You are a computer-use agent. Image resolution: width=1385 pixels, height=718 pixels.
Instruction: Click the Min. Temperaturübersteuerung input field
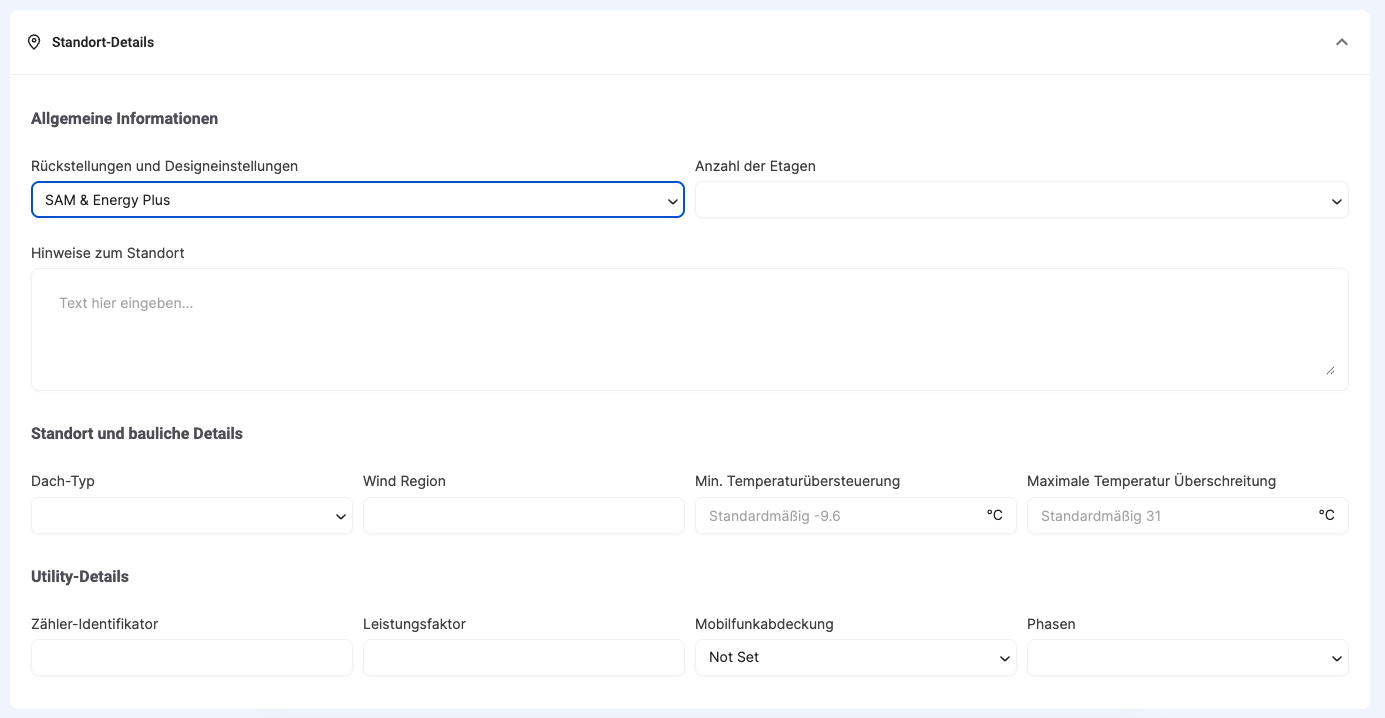pos(840,516)
